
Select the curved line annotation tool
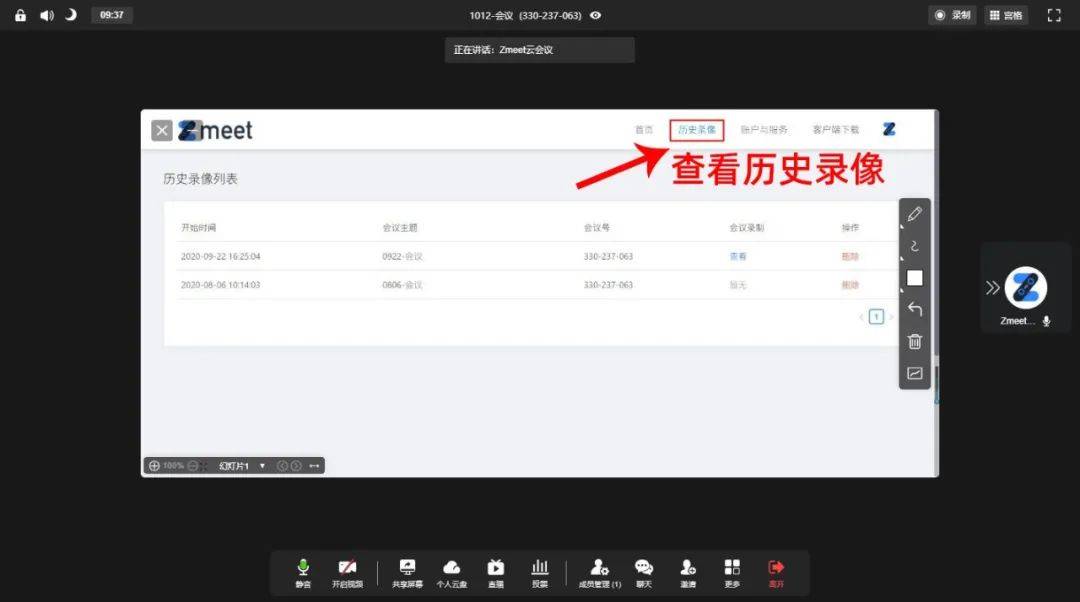tap(915, 247)
